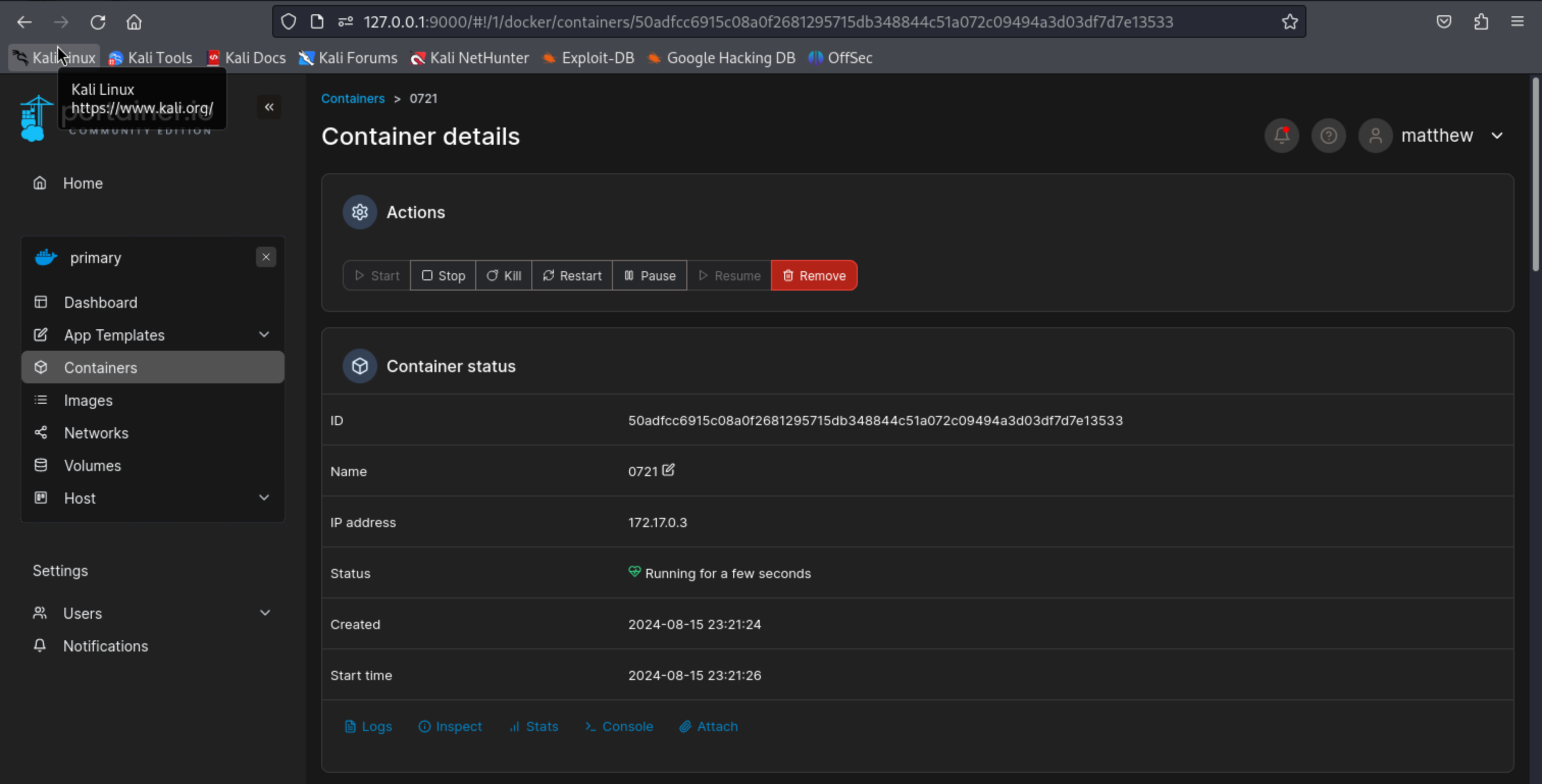
Task: Expand the Users settings section
Action: (x=265, y=613)
